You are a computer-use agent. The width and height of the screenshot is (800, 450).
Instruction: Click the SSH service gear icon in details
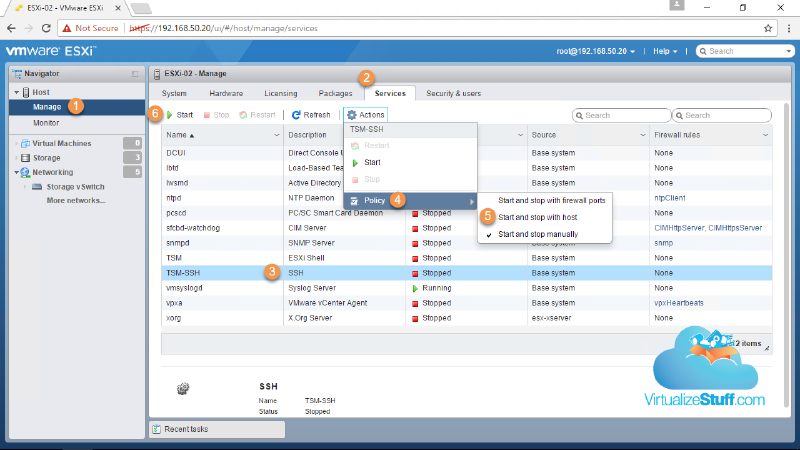[x=183, y=389]
